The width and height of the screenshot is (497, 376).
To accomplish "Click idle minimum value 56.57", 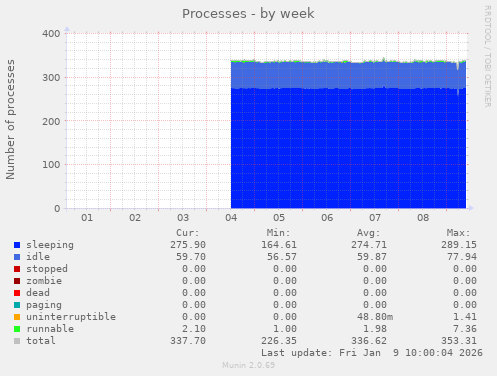I will [x=282, y=257].
